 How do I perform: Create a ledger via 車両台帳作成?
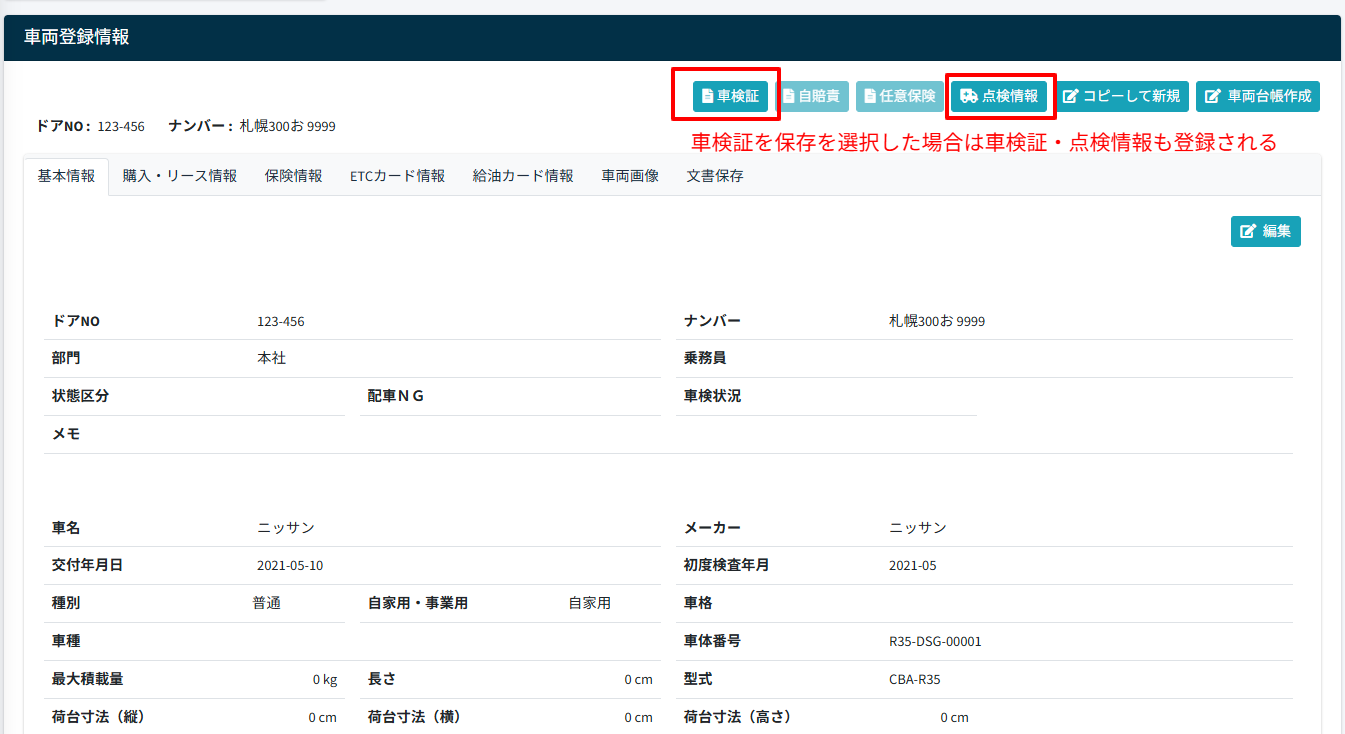tap(1258, 96)
